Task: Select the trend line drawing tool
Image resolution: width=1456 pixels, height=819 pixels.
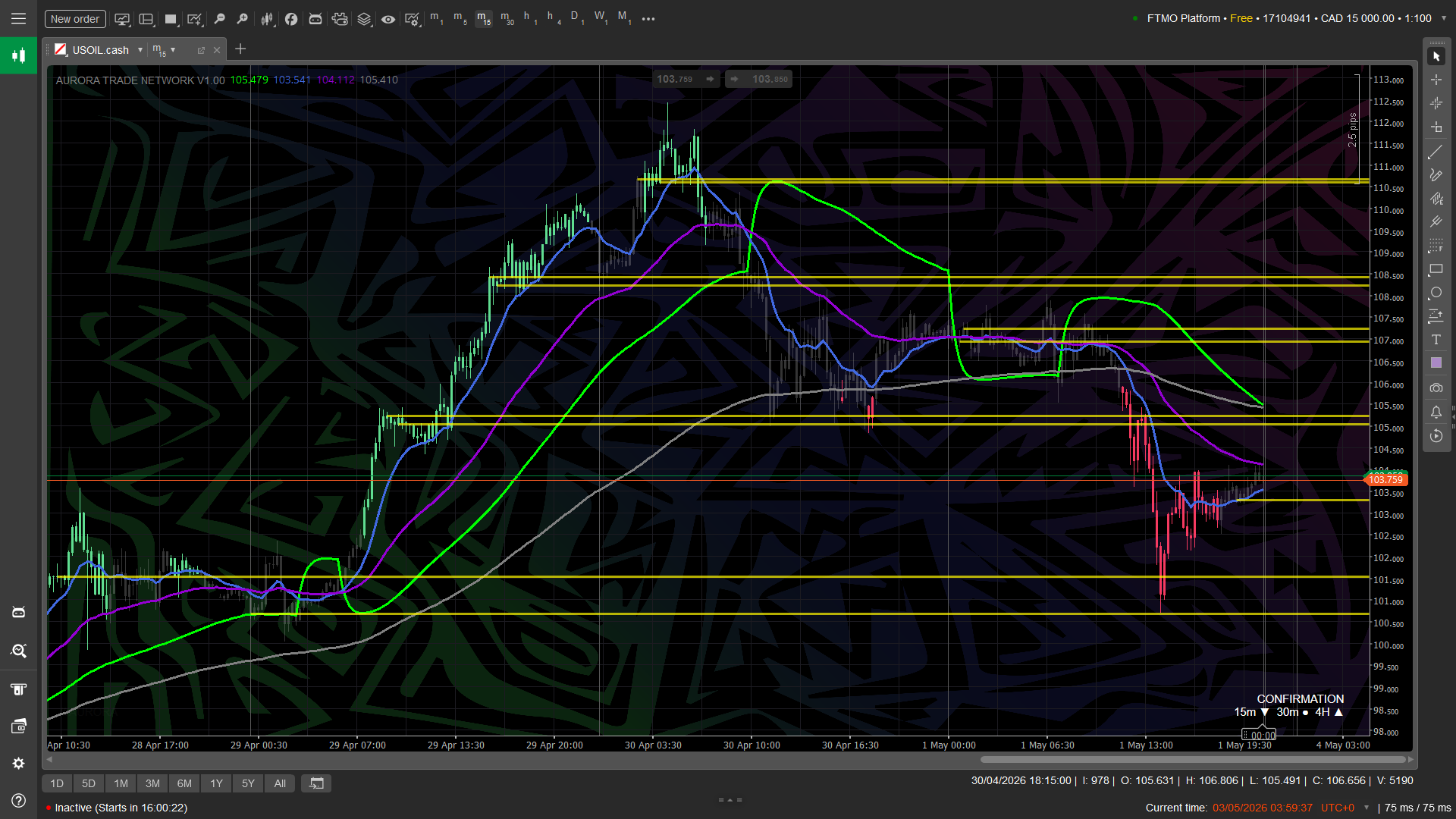Action: 1436,152
